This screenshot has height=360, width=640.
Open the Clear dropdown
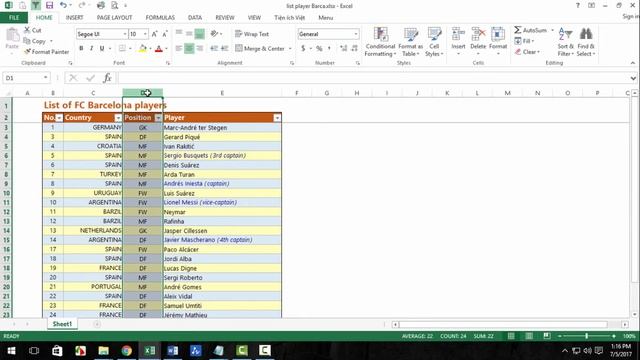pos(527,52)
